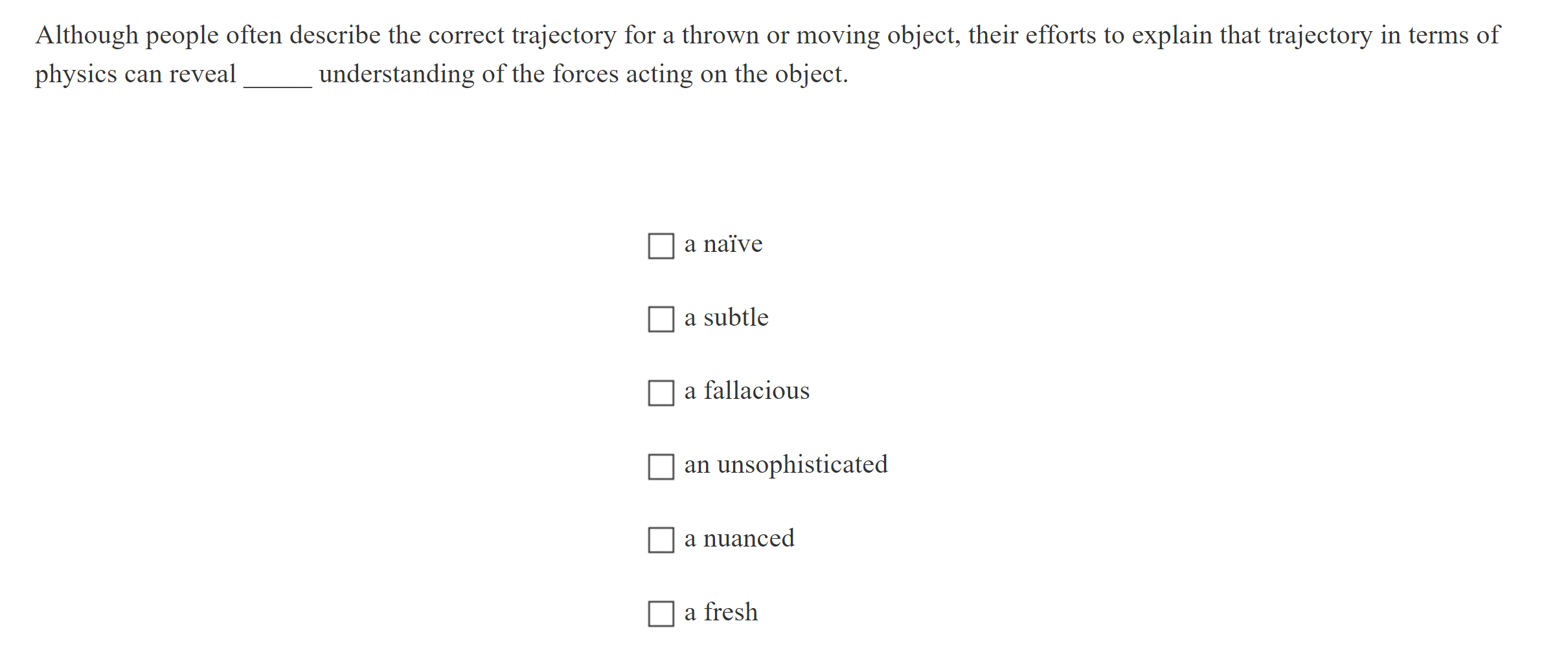1568x656 pixels.
Task: Check the 'a subtle' checkbox
Action: (660, 319)
